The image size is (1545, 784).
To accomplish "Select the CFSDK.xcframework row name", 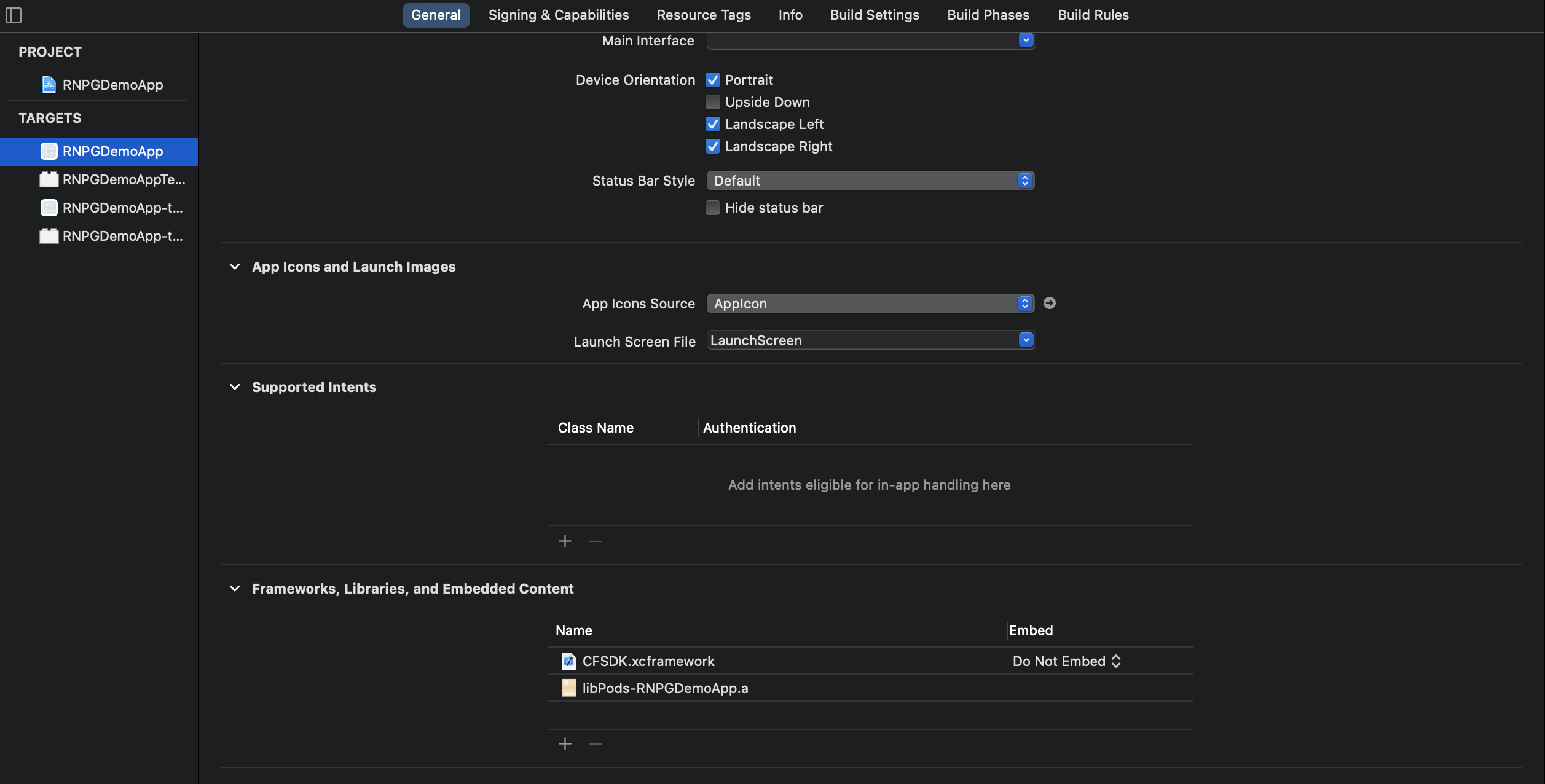I will point(648,661).
